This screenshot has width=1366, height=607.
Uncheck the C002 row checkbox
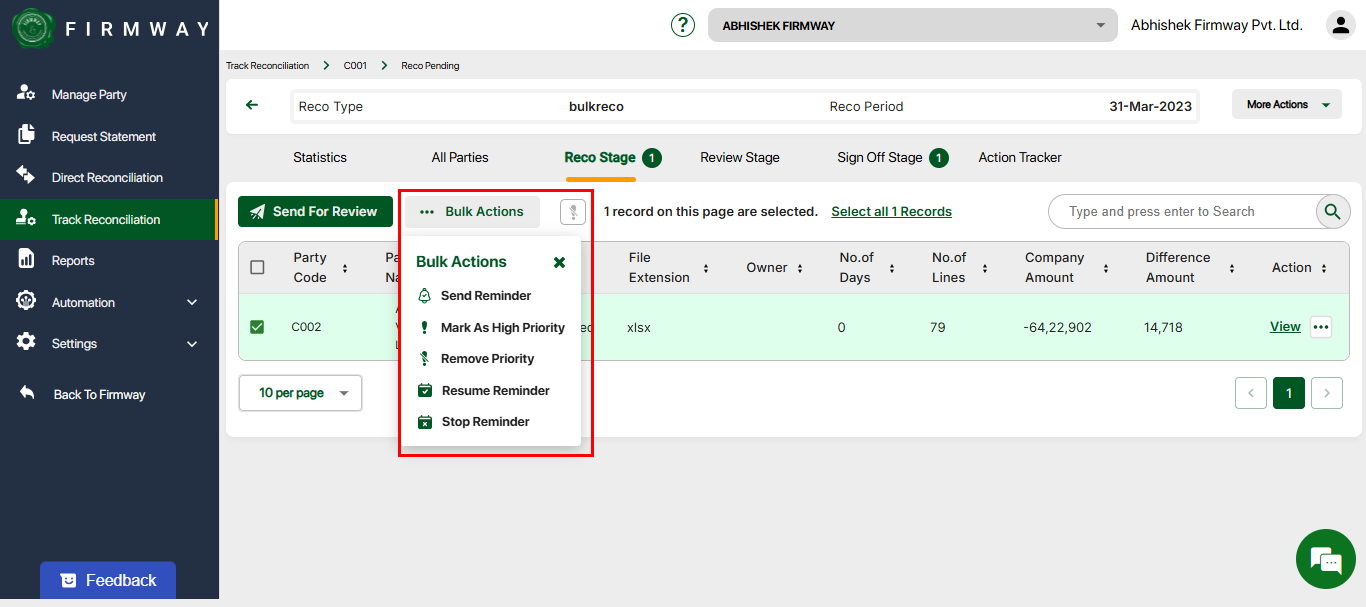point(257,327)
